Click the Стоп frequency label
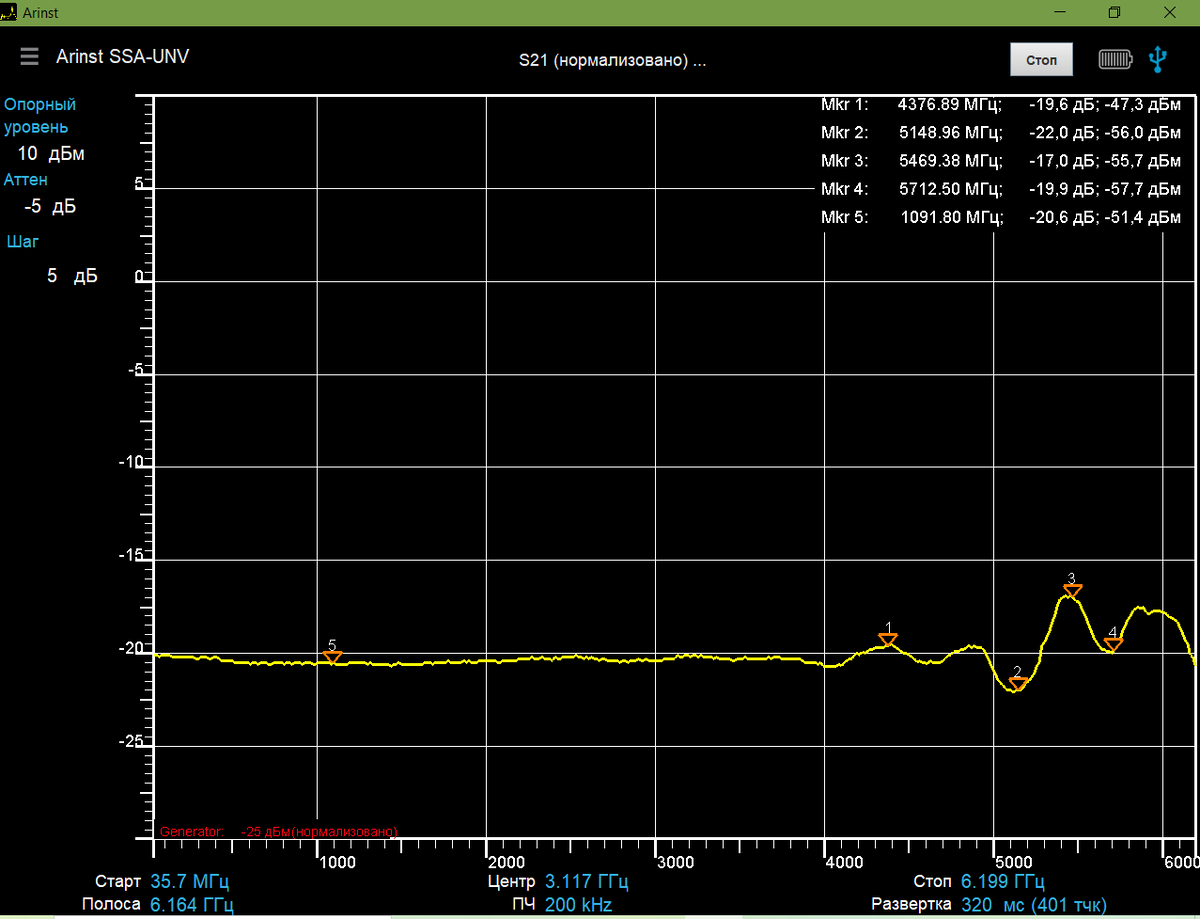Screen dimensions: 1200x919 click(934, 882)
